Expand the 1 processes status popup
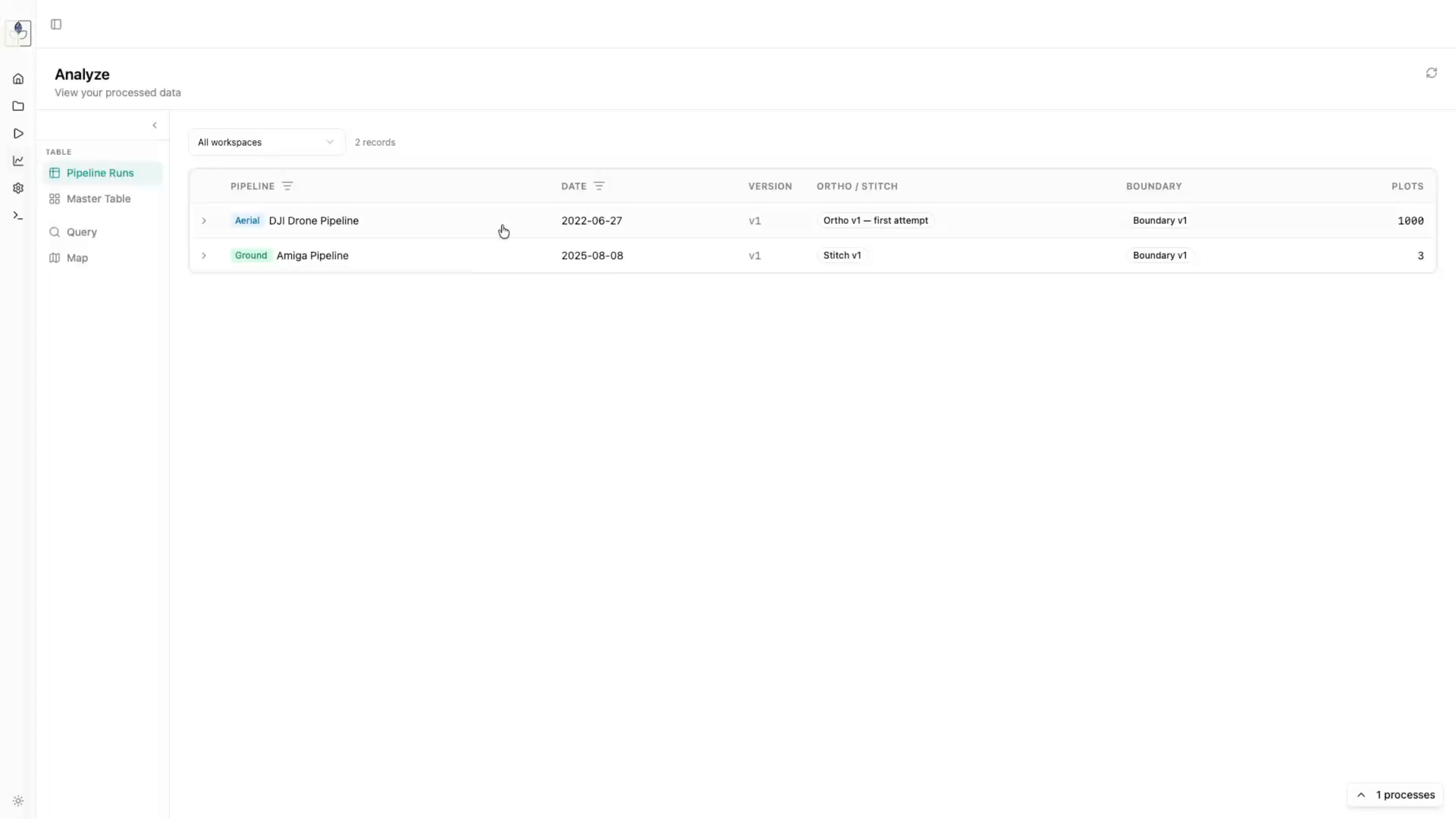The height and width of the screenshot is (819, 1456). [1395, 795]
